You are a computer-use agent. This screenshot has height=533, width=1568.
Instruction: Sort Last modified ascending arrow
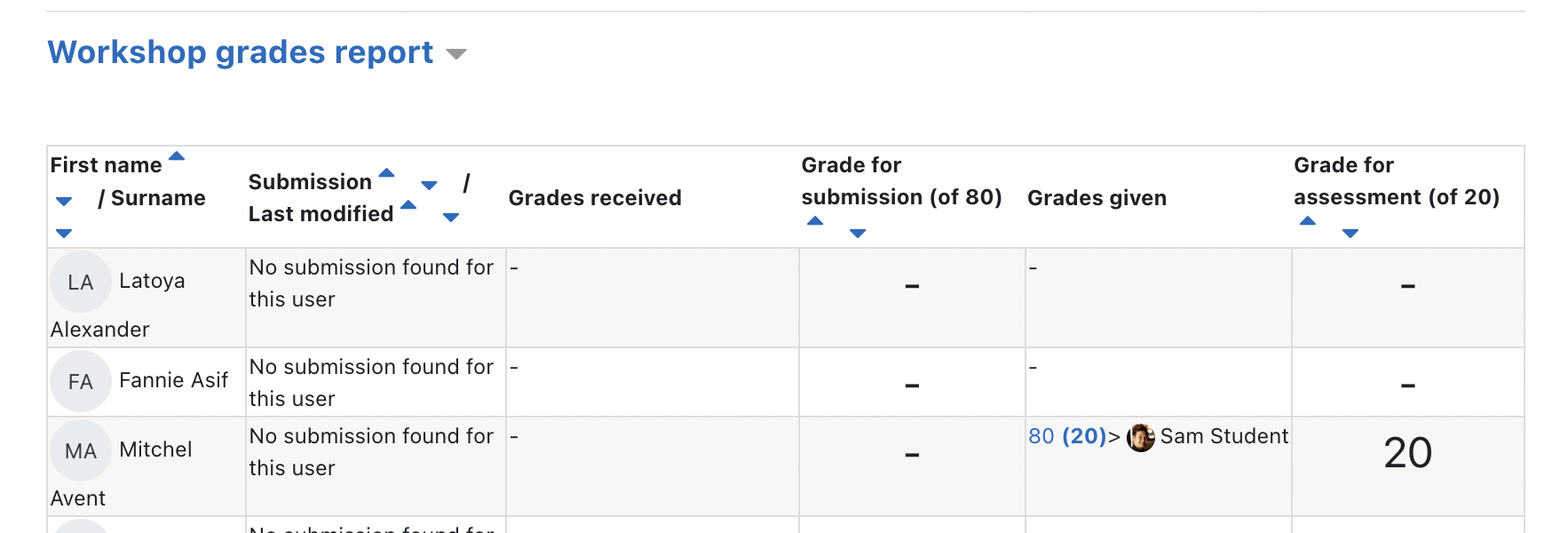click(x=408, y=205)
